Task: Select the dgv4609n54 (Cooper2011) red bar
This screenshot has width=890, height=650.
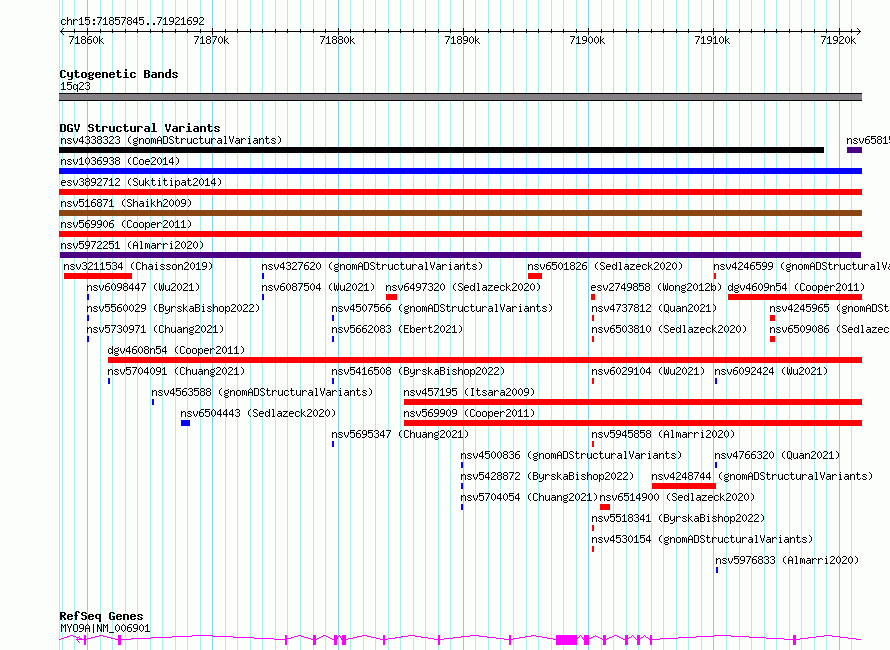Action: coord(795,297)
